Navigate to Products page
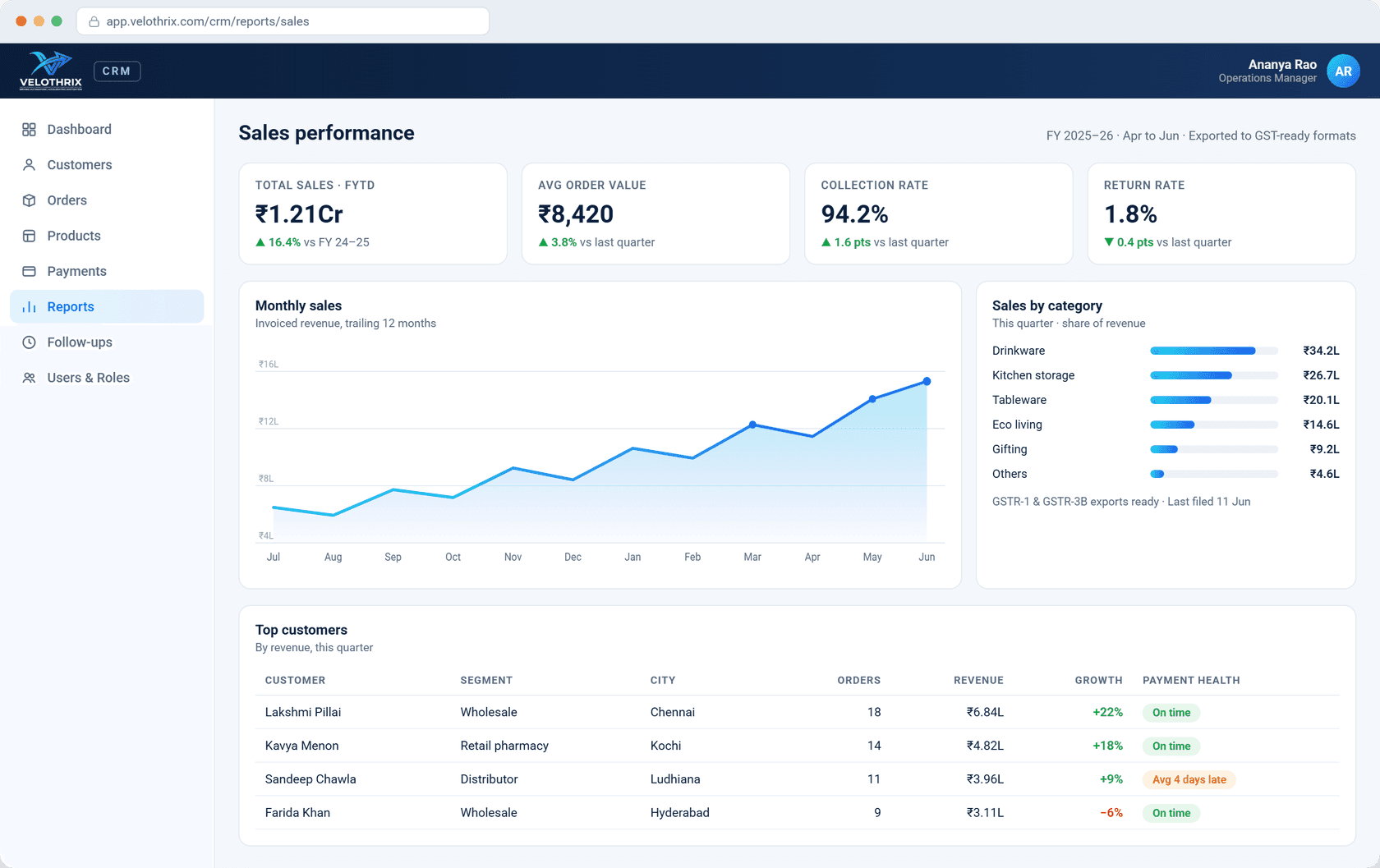The height and width of the screenshot is (868, 1380). (x=107, y=236)
